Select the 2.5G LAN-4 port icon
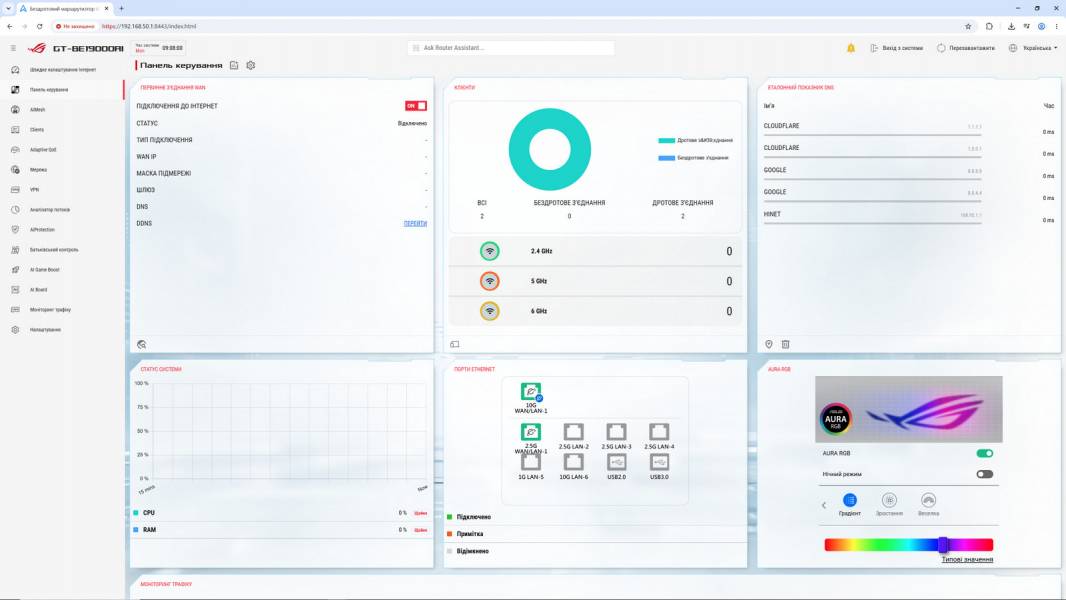 coord(659,431)
